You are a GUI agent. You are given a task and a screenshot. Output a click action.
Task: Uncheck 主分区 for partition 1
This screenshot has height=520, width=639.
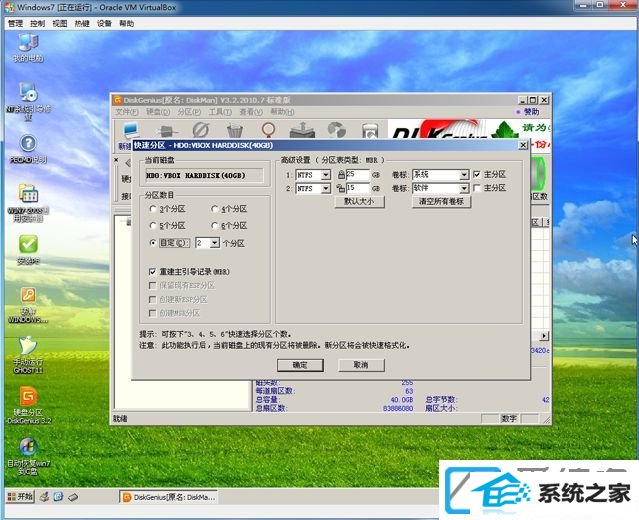tap(477, 174)
